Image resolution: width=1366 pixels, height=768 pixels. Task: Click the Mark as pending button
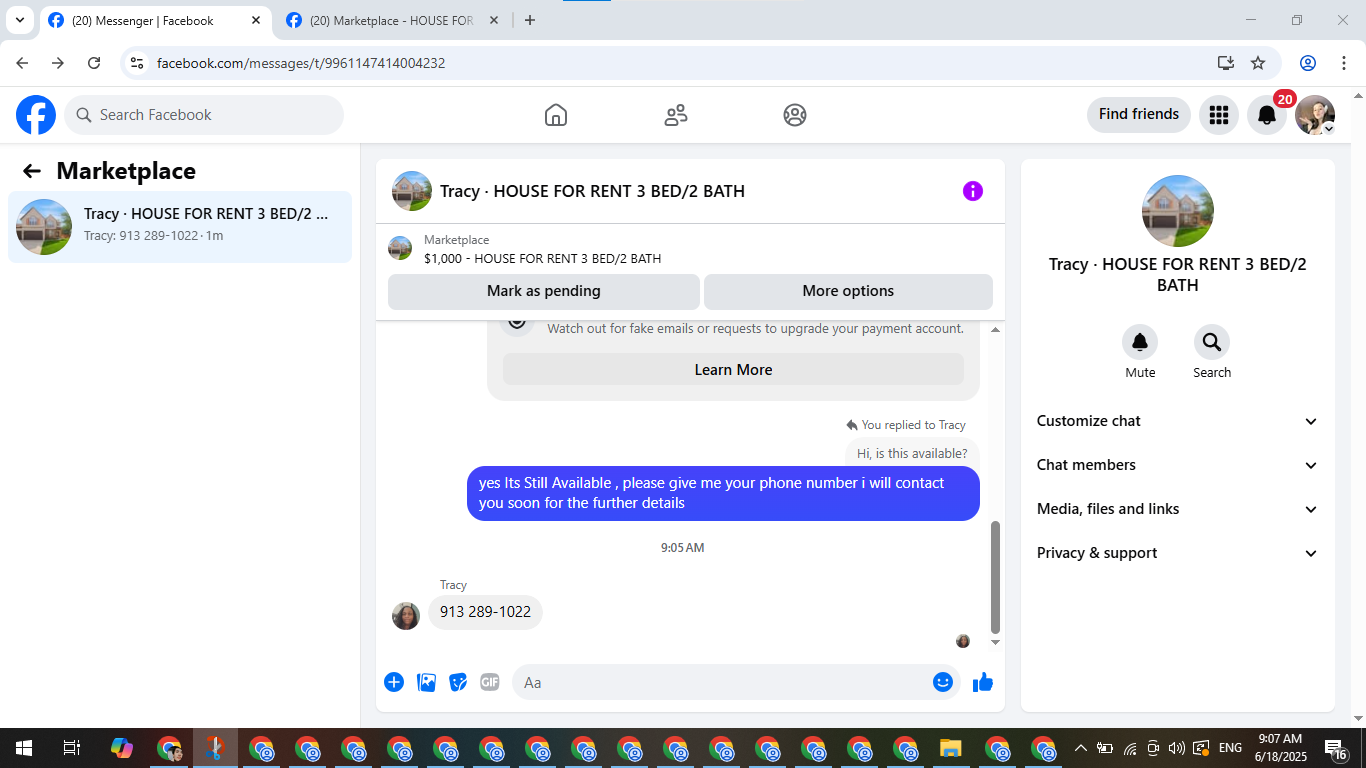[544, 291]
